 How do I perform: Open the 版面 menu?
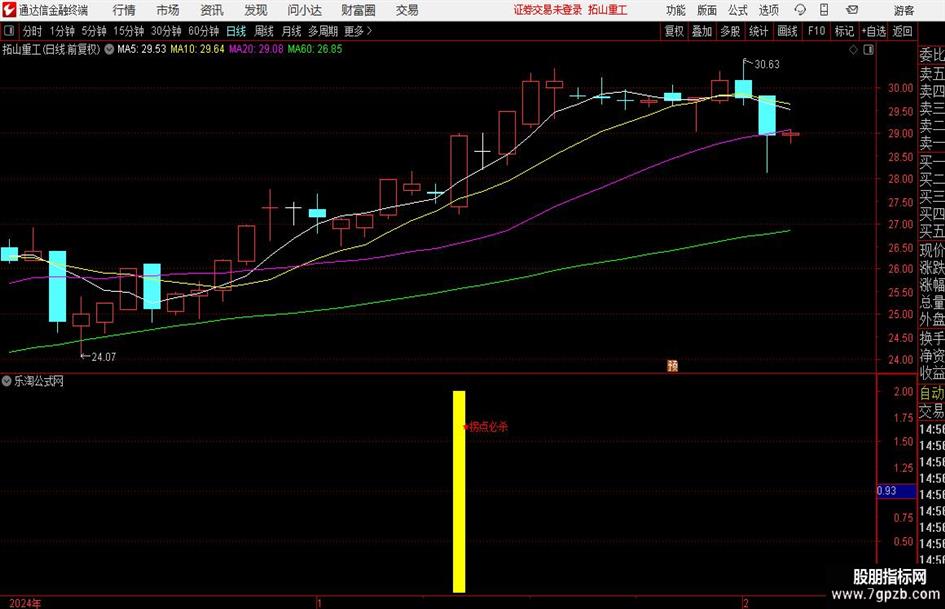[707, 10]
